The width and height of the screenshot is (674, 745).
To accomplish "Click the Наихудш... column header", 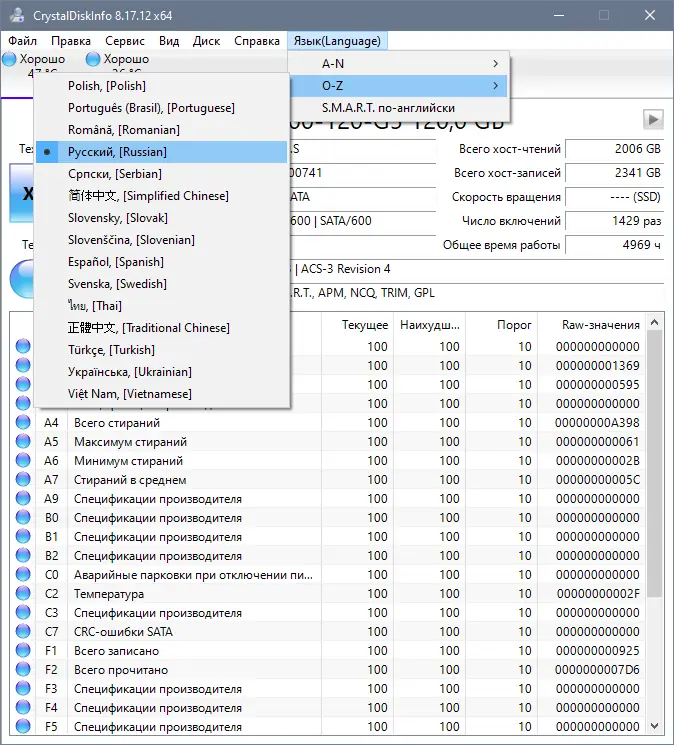I will tap(430, 325).
